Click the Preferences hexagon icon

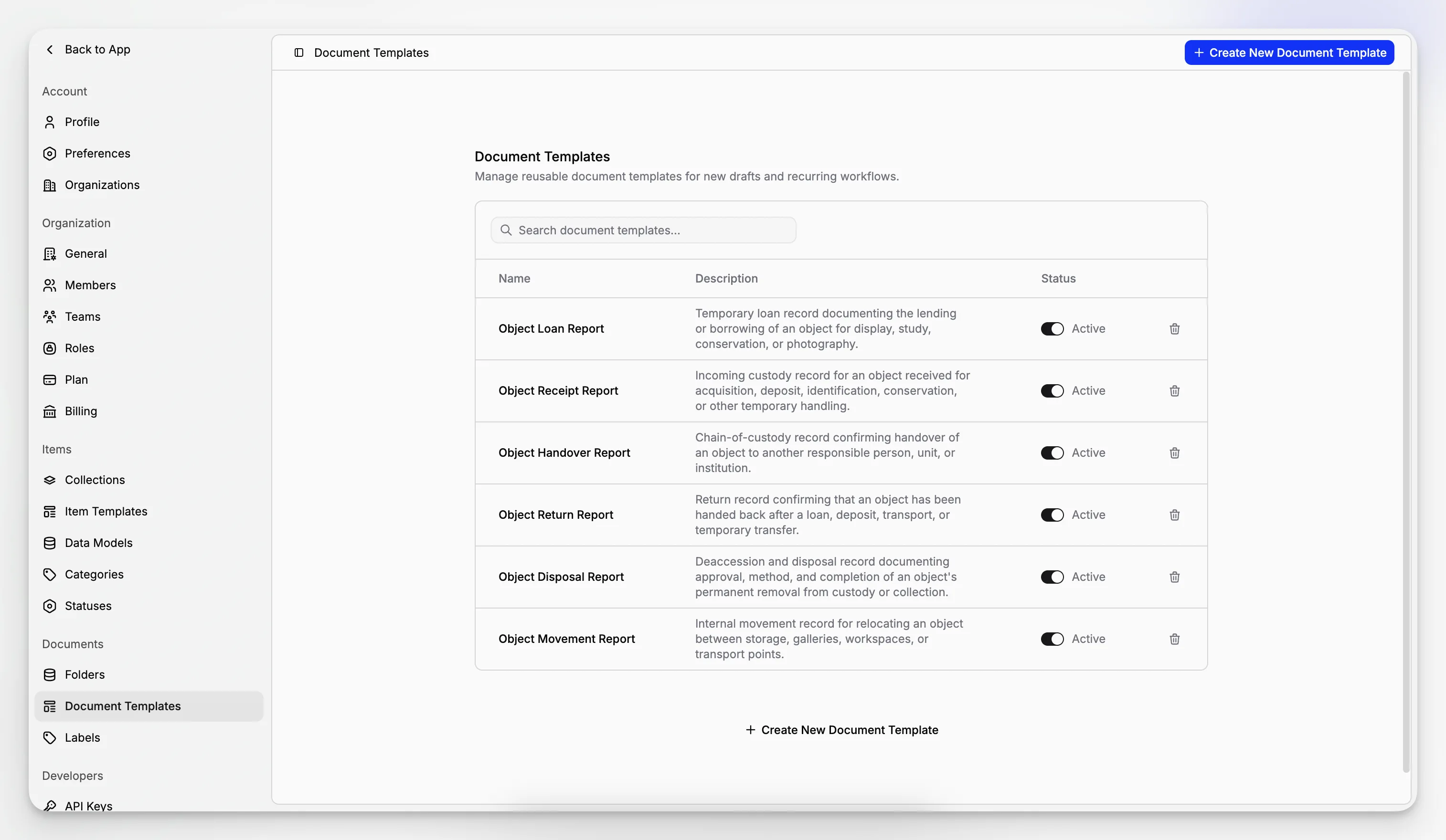(x=50, y=154)
